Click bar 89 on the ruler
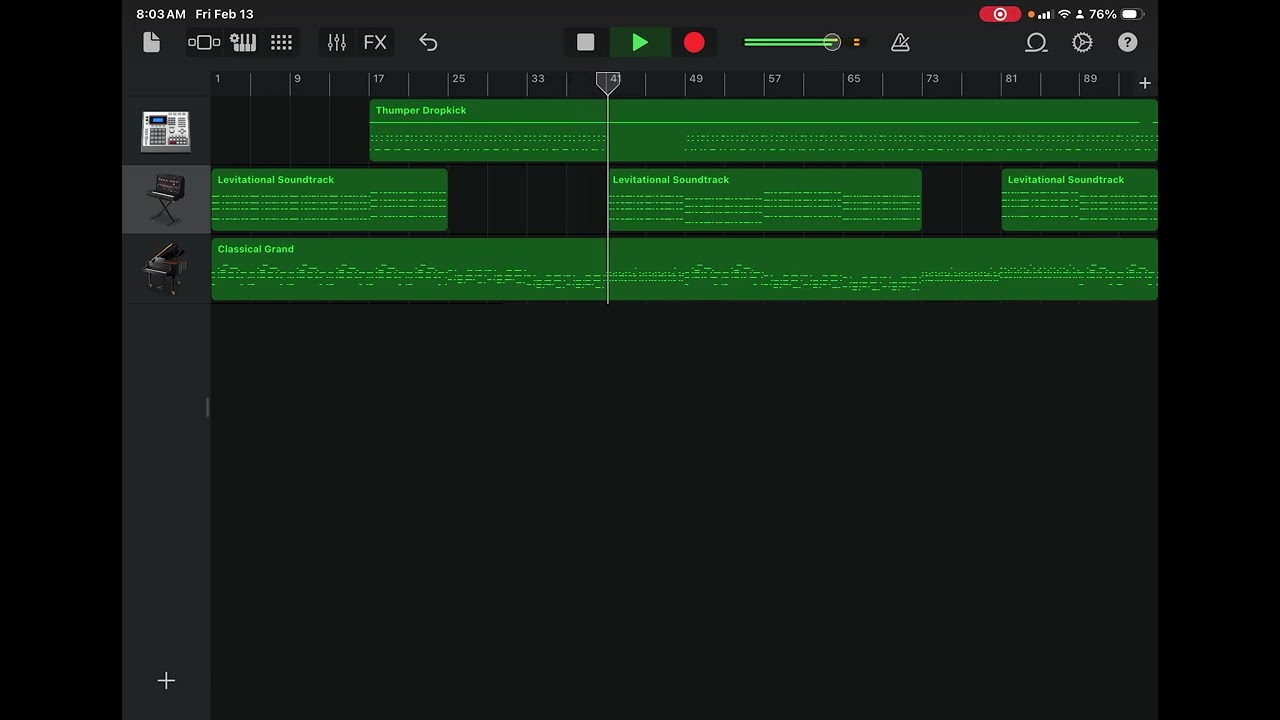The height and width of the screenshot is (720, 1280). (1090, 79)
